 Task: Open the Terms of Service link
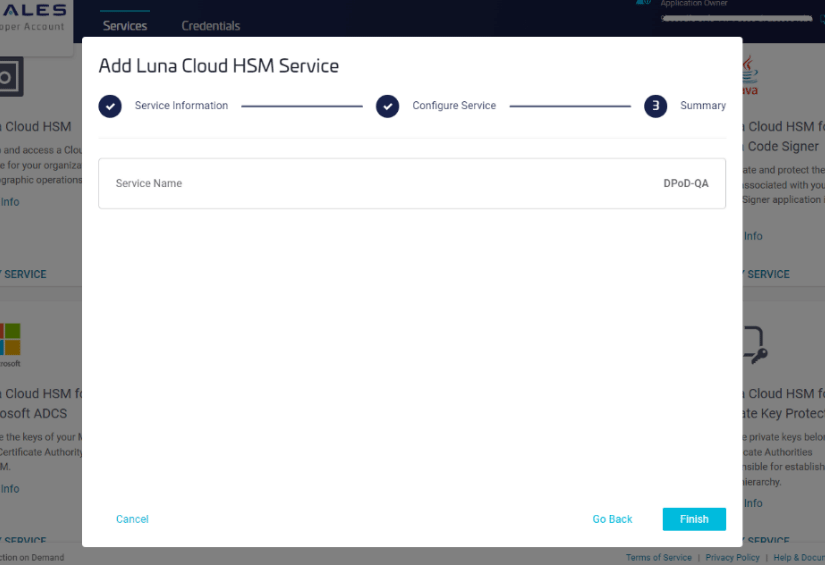(x=658, y=558)
